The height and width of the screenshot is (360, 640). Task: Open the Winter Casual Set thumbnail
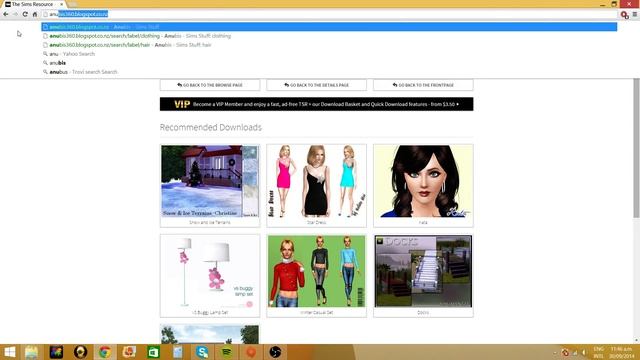click(316, 271)
